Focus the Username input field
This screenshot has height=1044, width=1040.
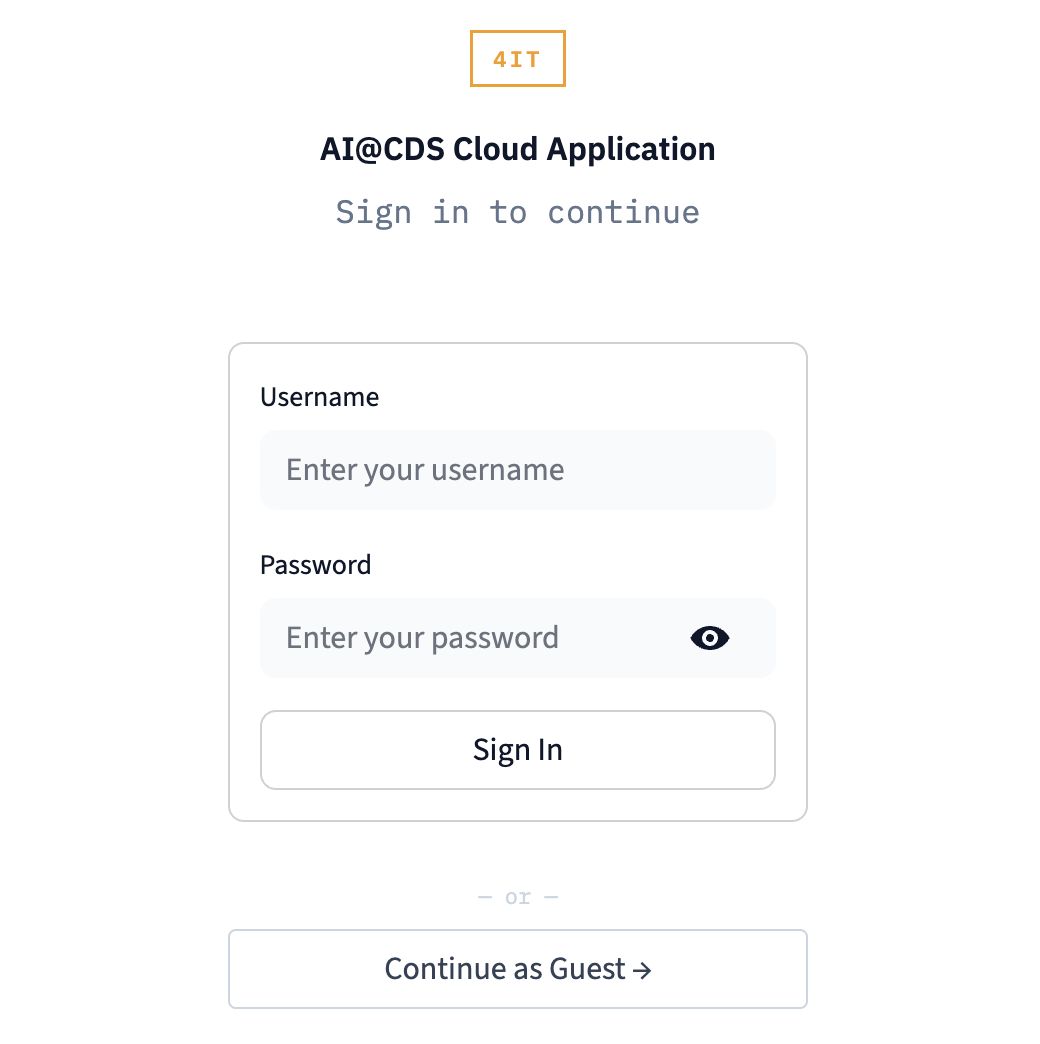click(517, 470)
